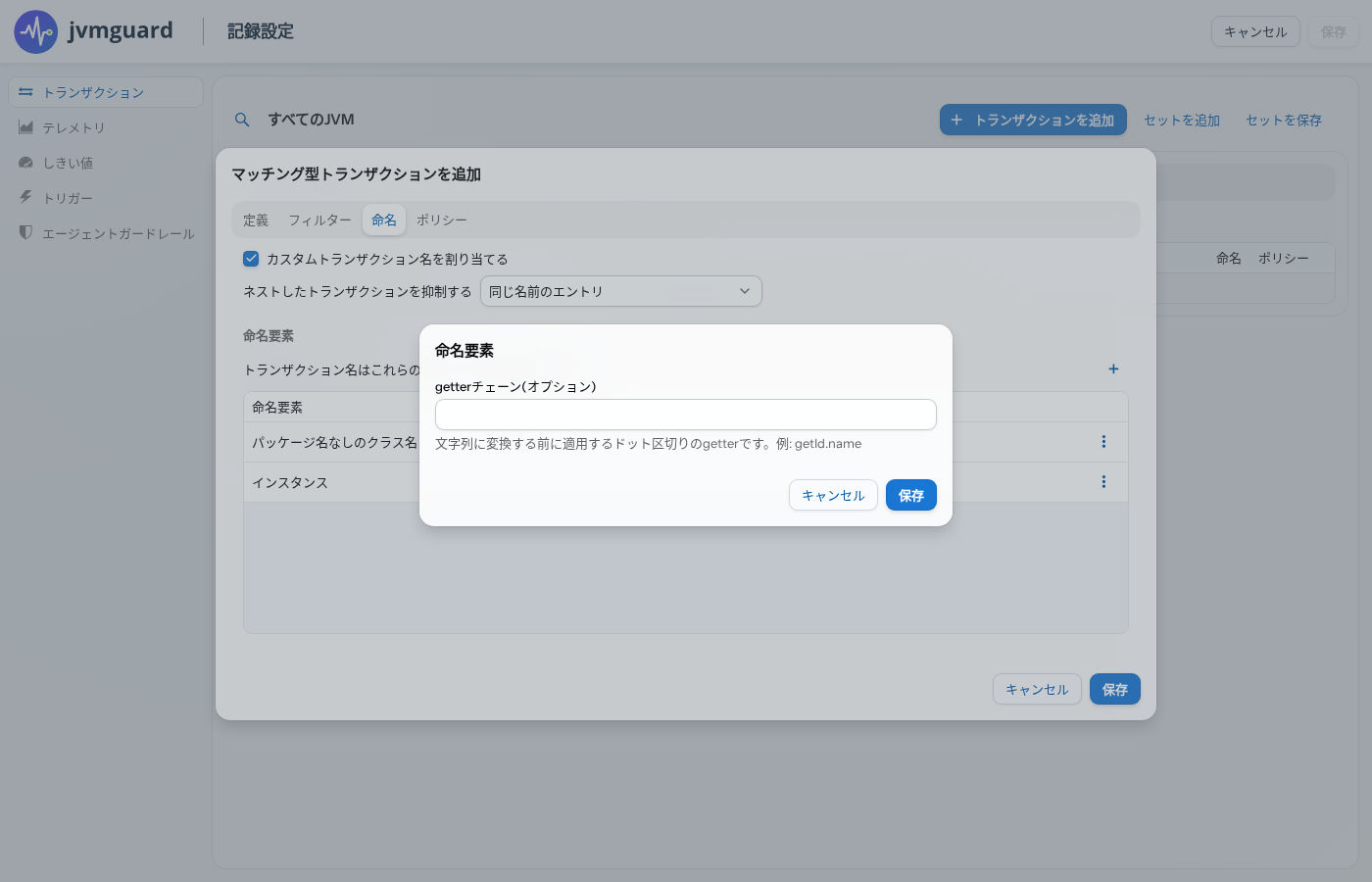The image size is (1372, 882).
Task: Open the 同じ名前のエントリ dropdown
Action: point(621,291)
